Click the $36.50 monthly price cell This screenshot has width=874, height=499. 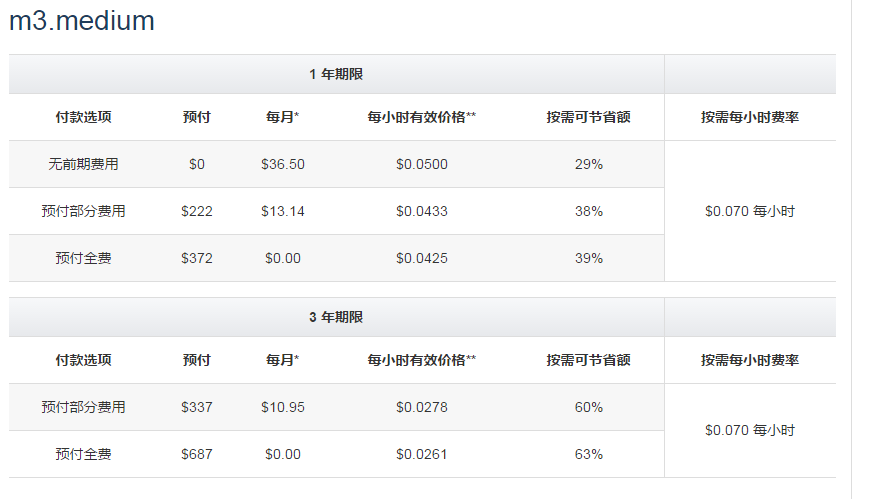coord(283,164)
